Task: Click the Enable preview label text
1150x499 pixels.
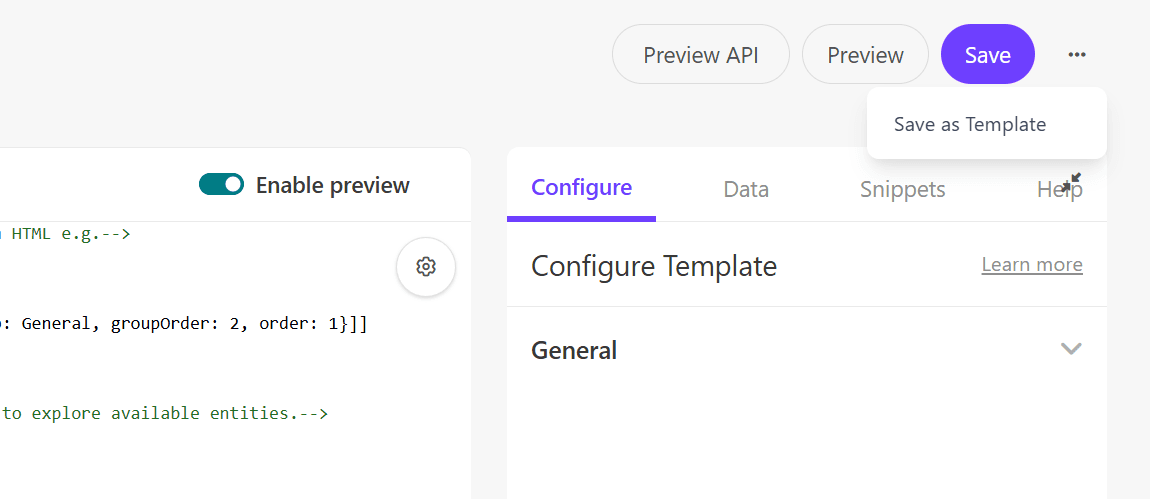Action: [332, 185]
